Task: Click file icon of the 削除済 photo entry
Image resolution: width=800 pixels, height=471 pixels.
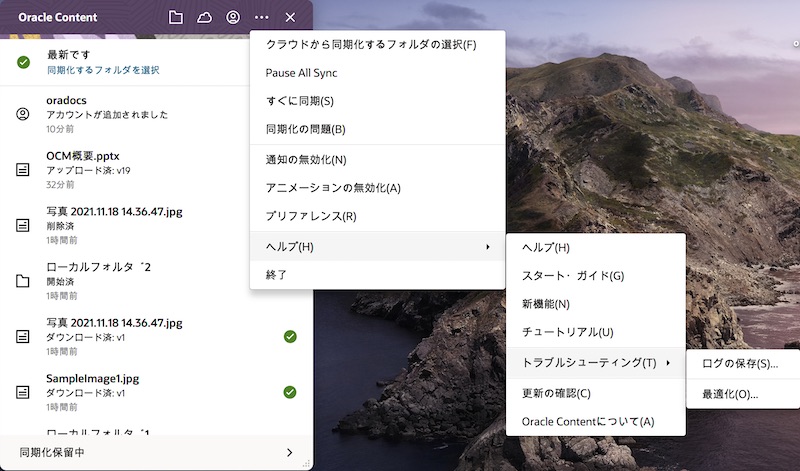Action: 22,225
